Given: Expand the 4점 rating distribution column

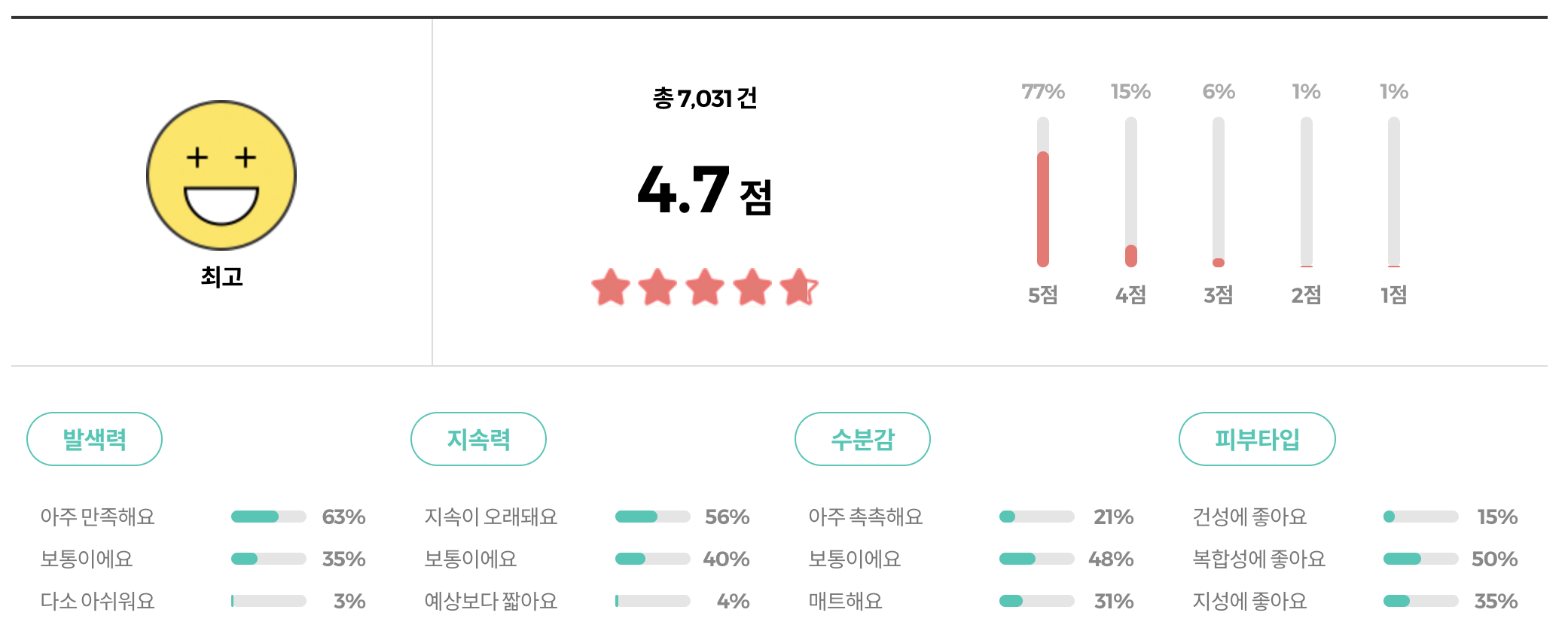Looking at the screenshot, I should point(1130,192).
